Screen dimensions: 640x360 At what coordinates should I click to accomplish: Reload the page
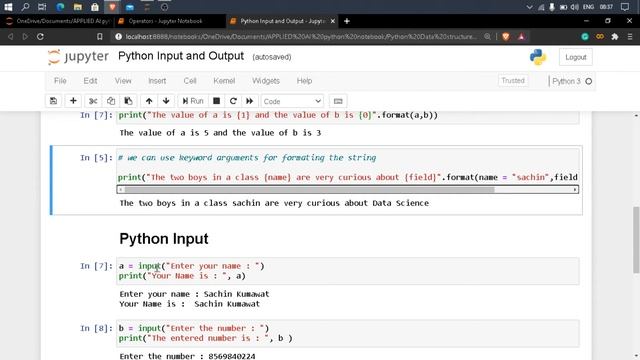pos(40,36)
